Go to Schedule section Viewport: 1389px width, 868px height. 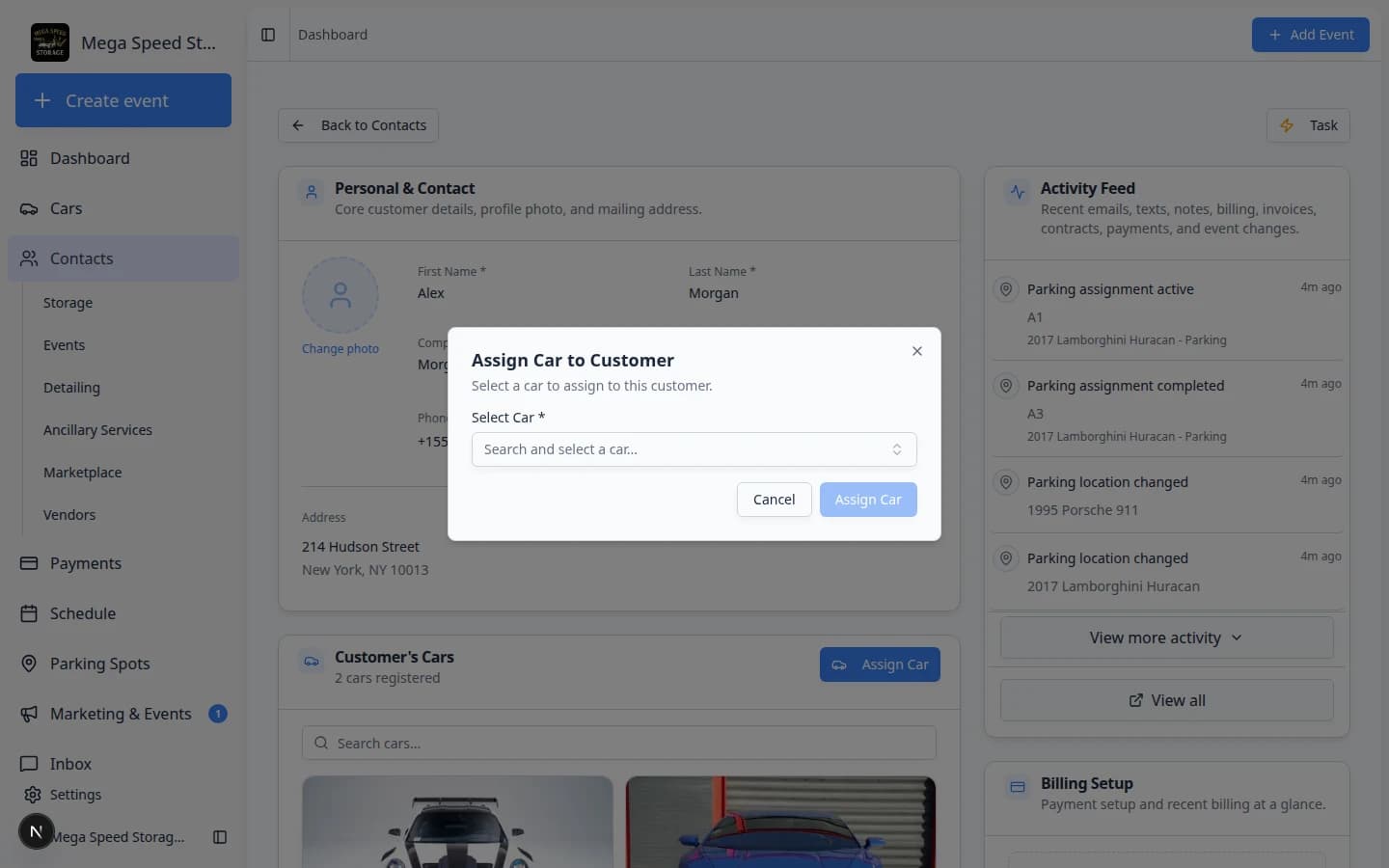(x=123, y=613)
